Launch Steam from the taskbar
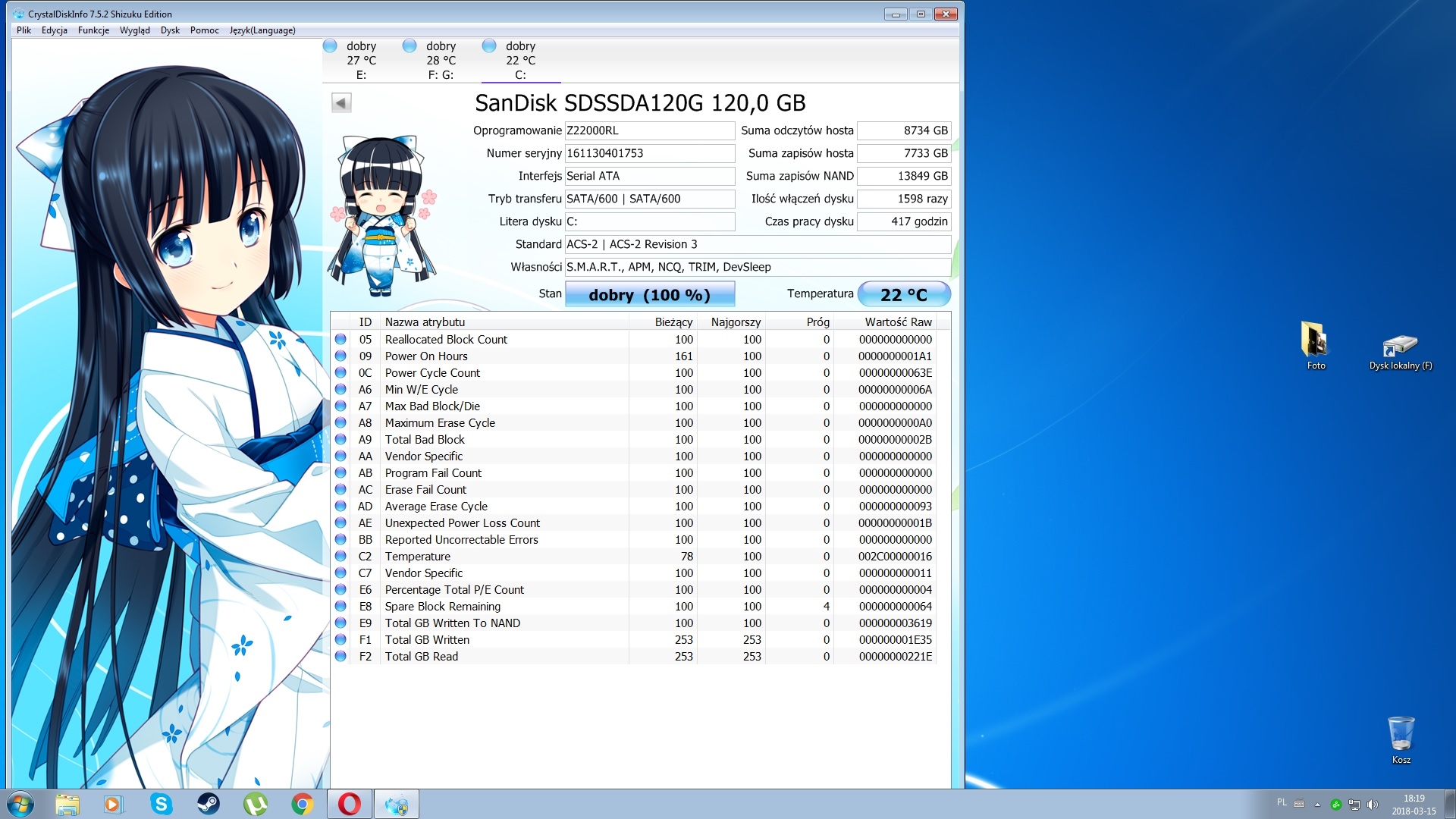Image resolution: width=1456 pixels, height=819 pixels. tap(208, 804)
